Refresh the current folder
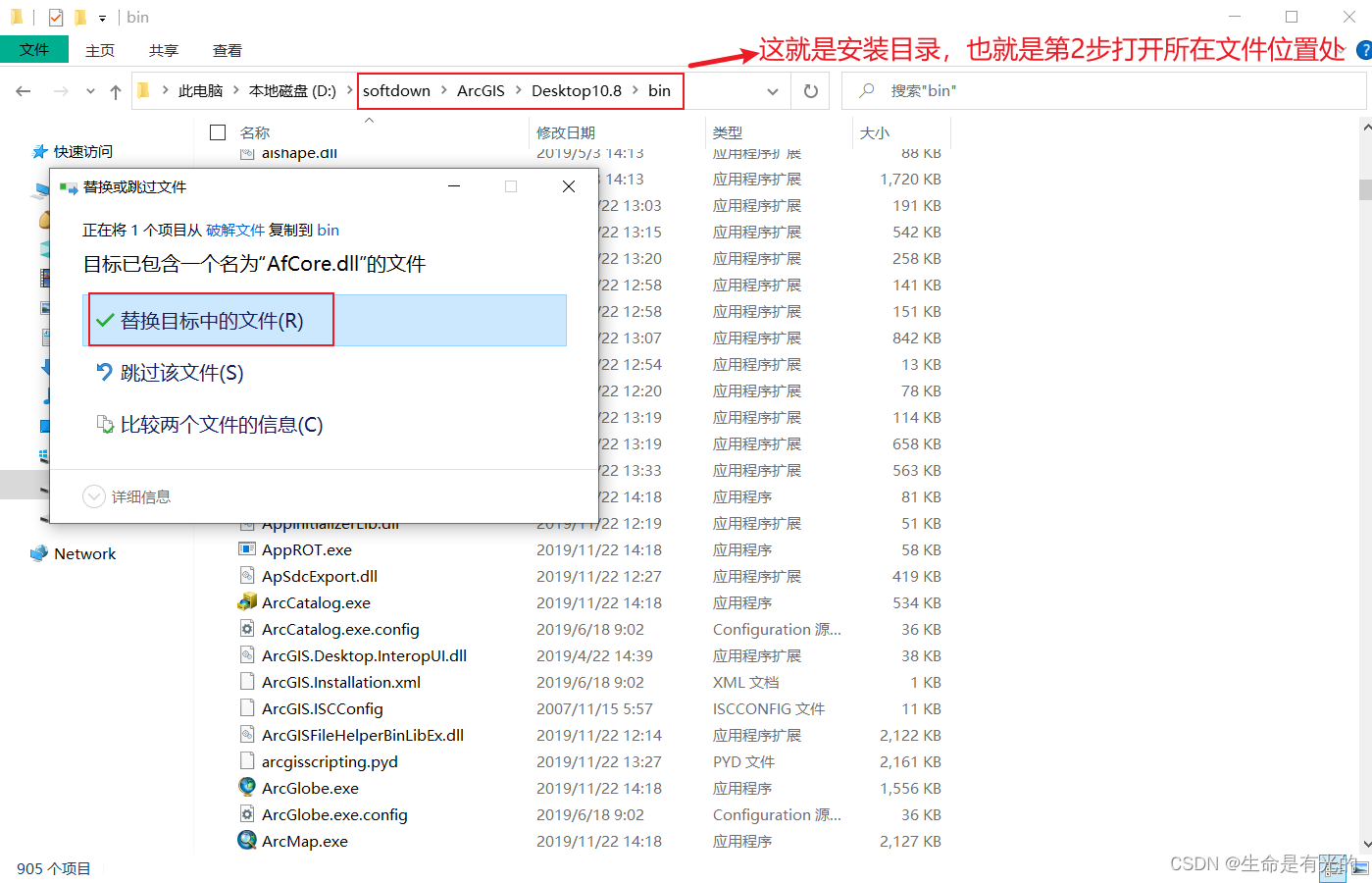Viewport: 1372px width, 883px height. (811, 91)
